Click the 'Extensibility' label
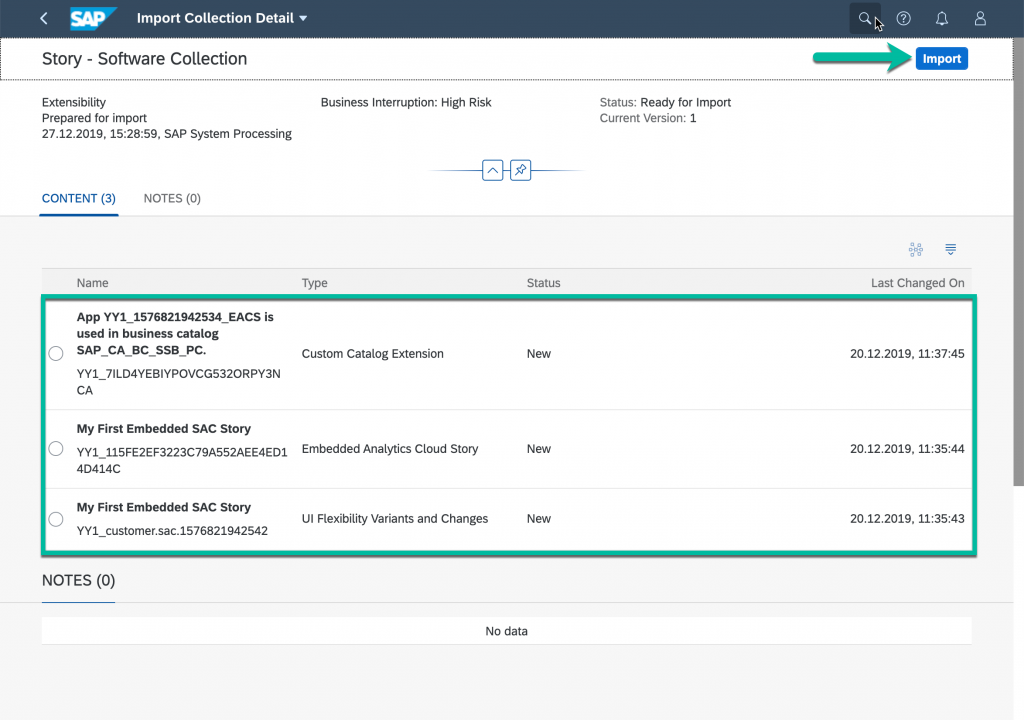Screen dimensions: 1024x720 point(74,103)
